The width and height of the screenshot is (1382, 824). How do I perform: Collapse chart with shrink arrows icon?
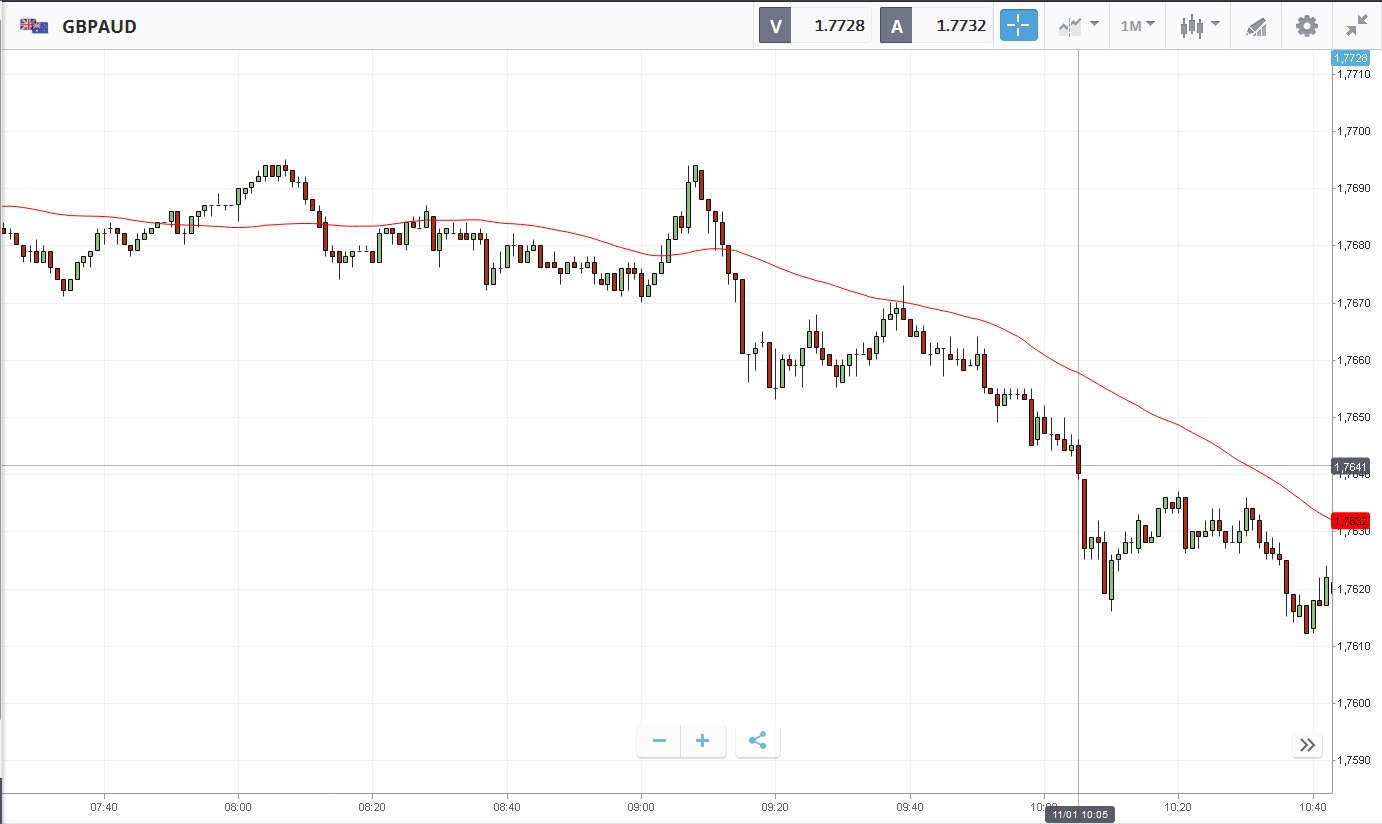pos(1357,26)
